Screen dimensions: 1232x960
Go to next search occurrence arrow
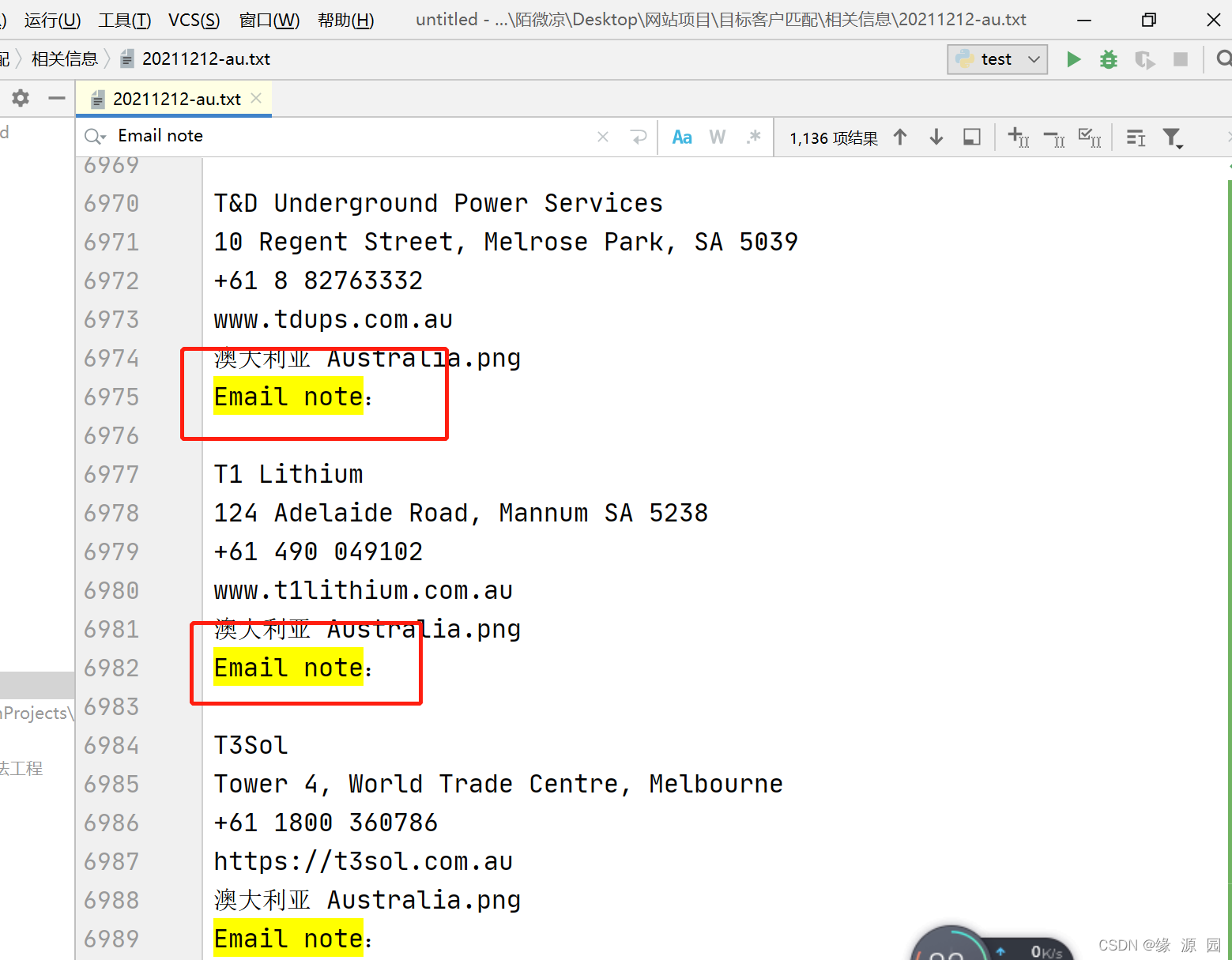(x=936, y=137)
